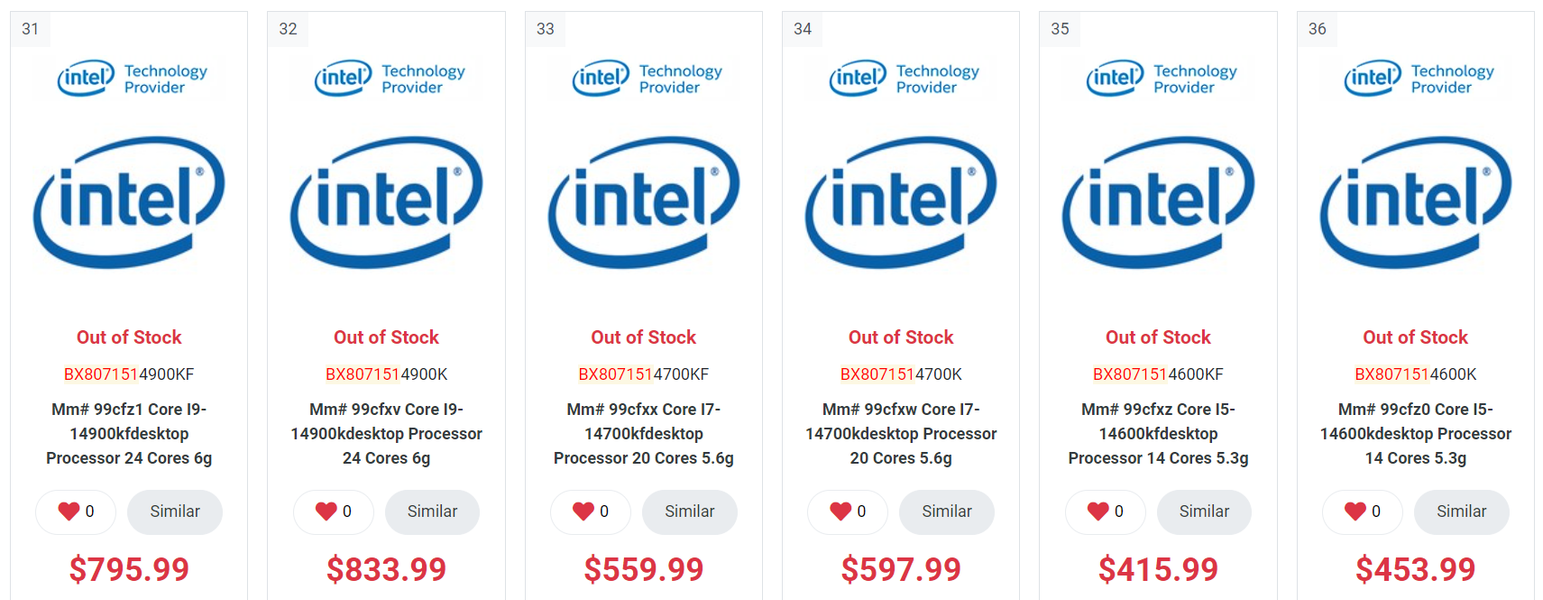Image resolution: width=1543 pixels, height=600 pixels.
Task: Click heart icon for Core i7-14700KF
Action: click(584, 512)
